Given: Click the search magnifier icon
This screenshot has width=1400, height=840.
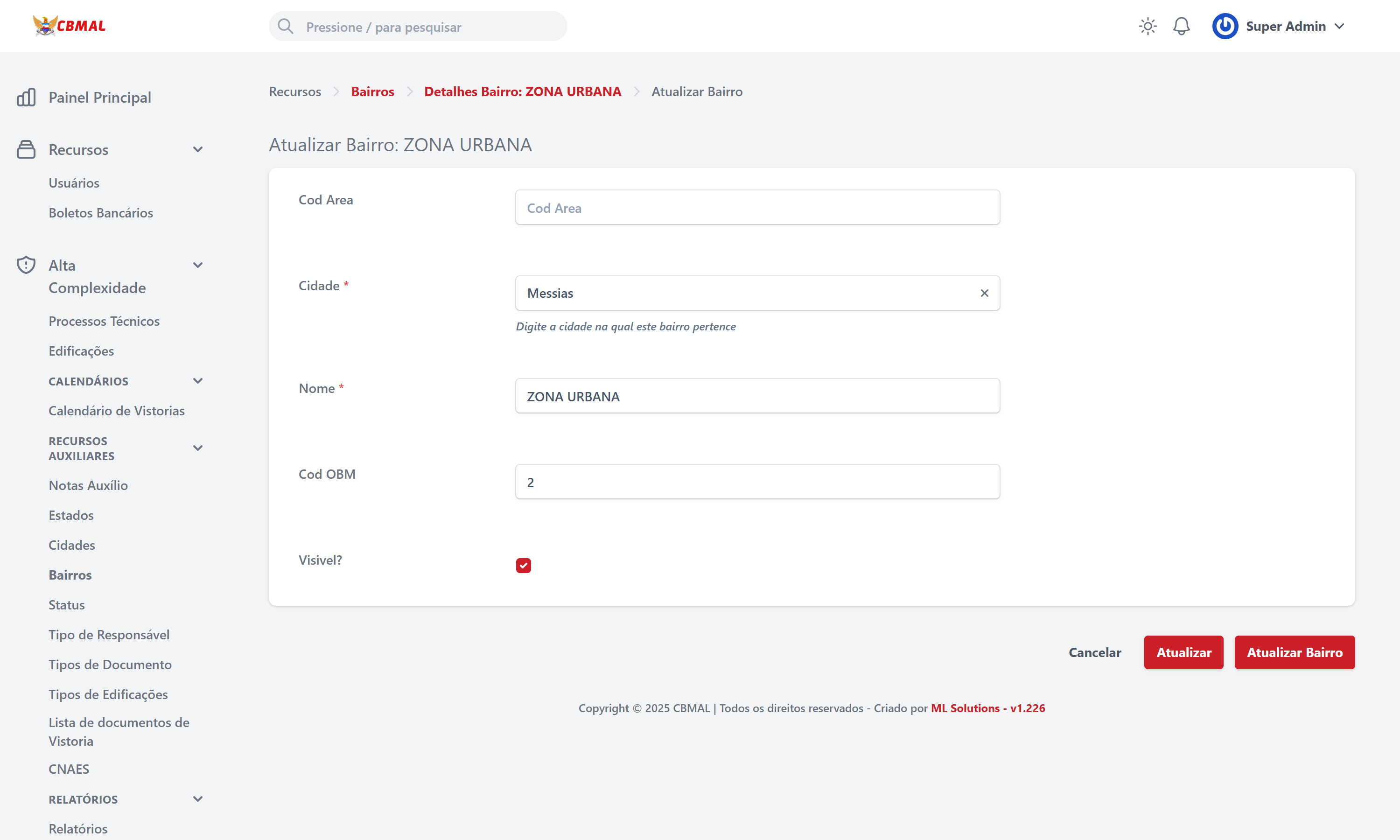Looking at the screenshot, I should point(286,27).
